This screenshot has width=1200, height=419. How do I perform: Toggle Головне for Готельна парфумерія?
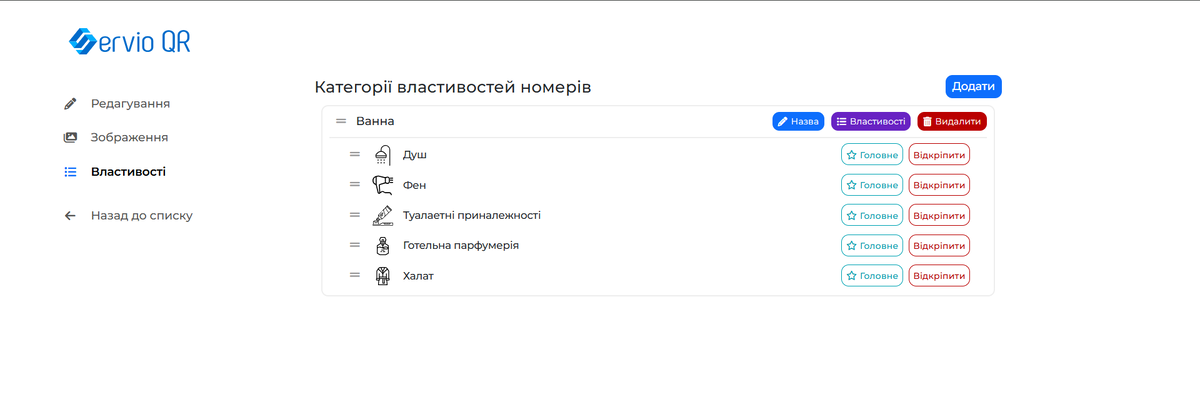pyautogui.click(x=871, y=245)
